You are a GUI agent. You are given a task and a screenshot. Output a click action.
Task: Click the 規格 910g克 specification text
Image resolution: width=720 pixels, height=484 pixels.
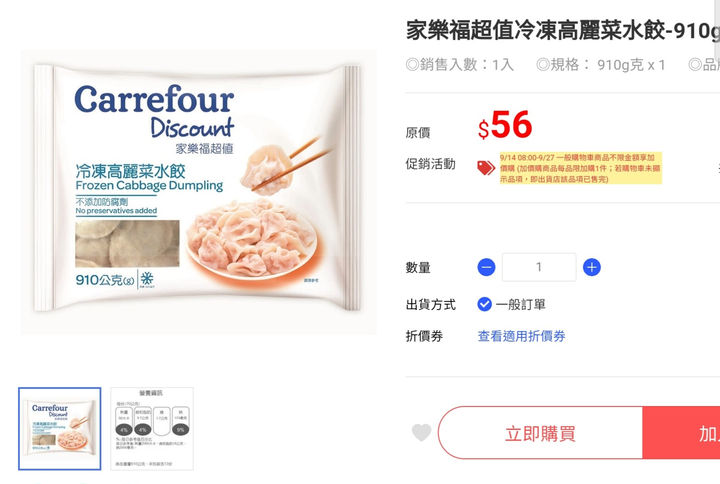pyautogui.click(x=601, y=65)
